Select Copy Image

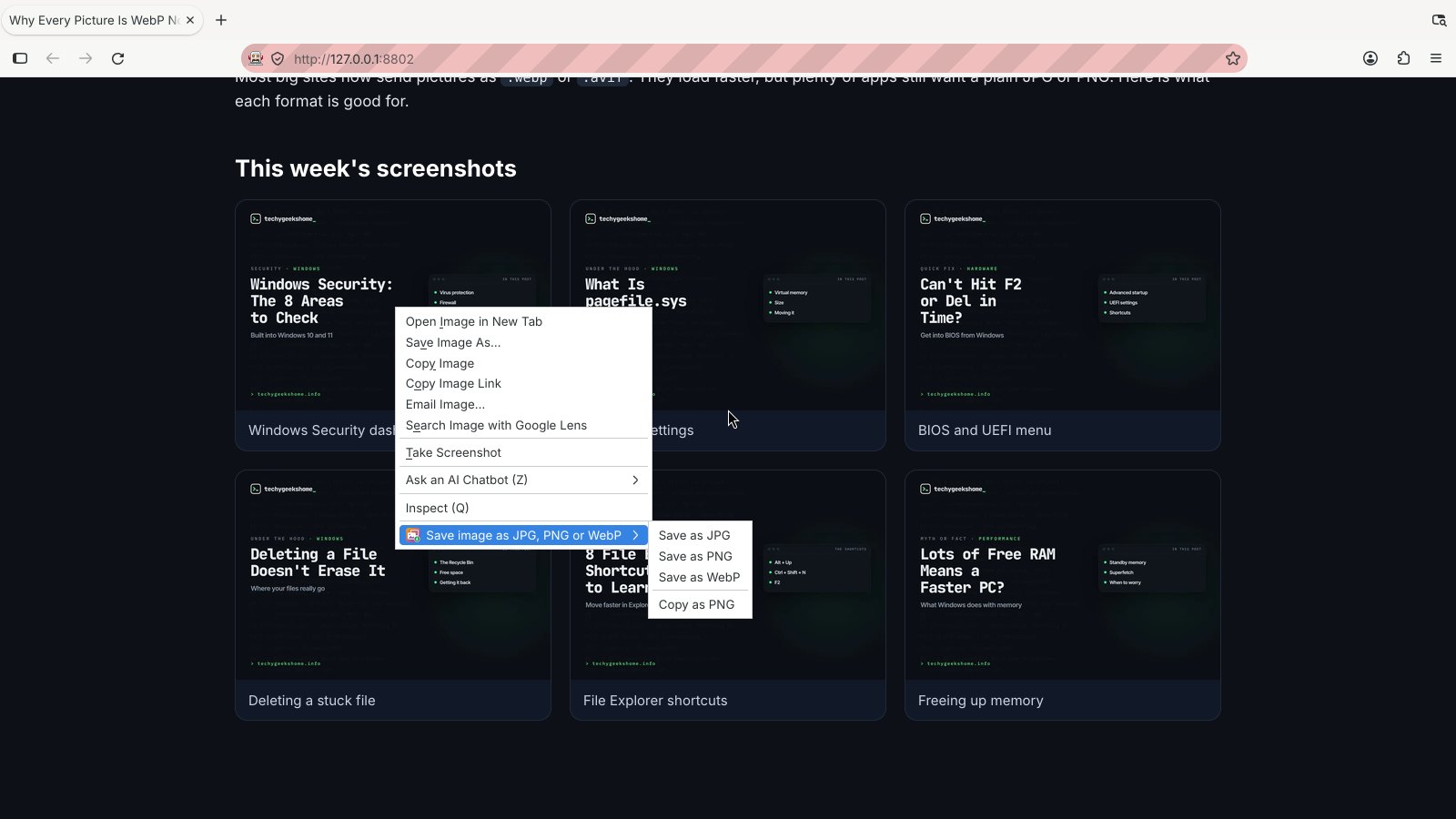[x=523, y=363]
